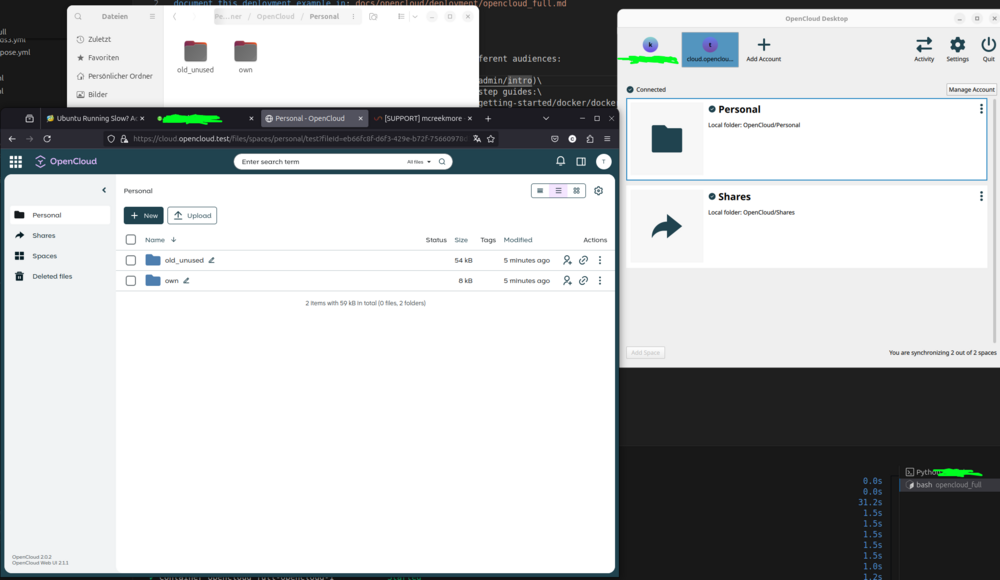Rename old_unused with pencil icon
The image size is (1000, 580).
tap(211, 260)
